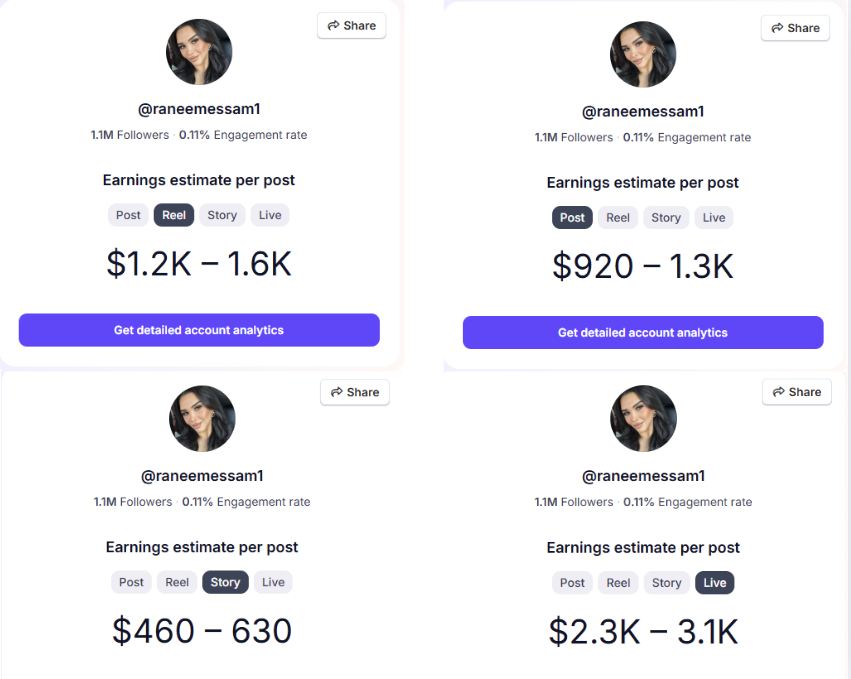This screenshot has width=851, height=679.
Task: Click Share button on the Post earnings card
Action: point(795,28)
